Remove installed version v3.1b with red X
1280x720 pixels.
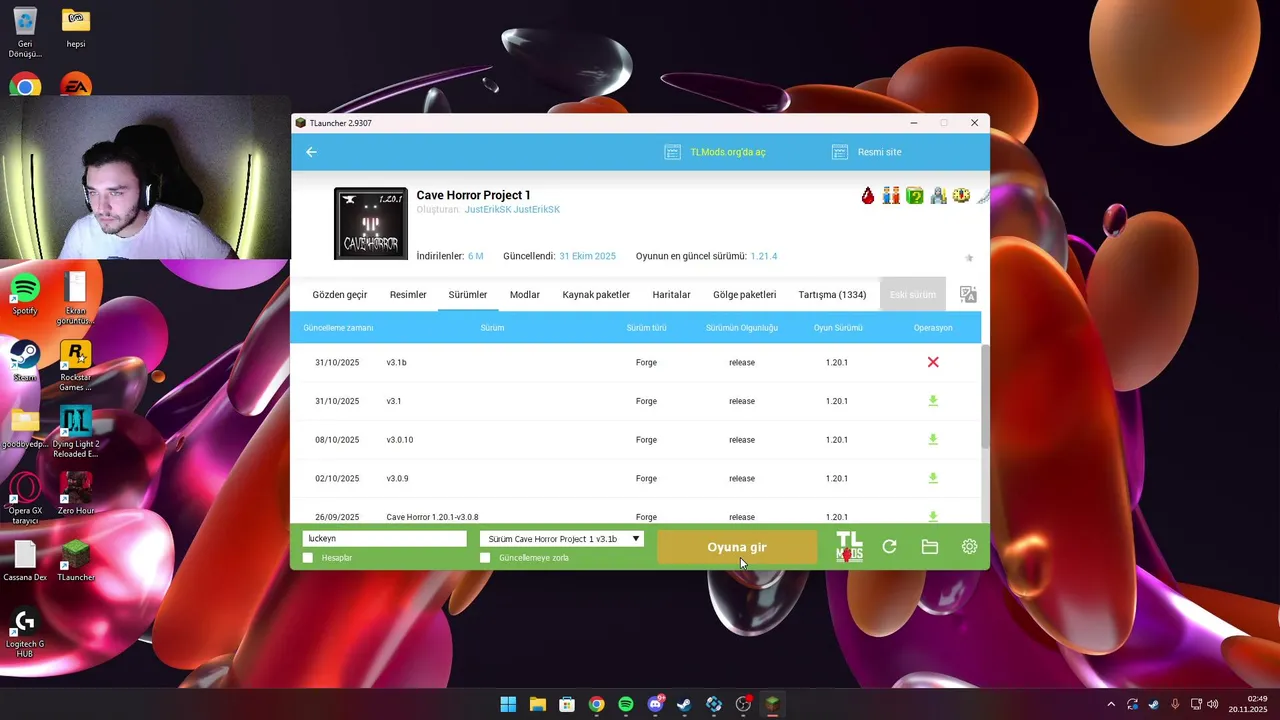pyautogui.click(x=933, y=362)
